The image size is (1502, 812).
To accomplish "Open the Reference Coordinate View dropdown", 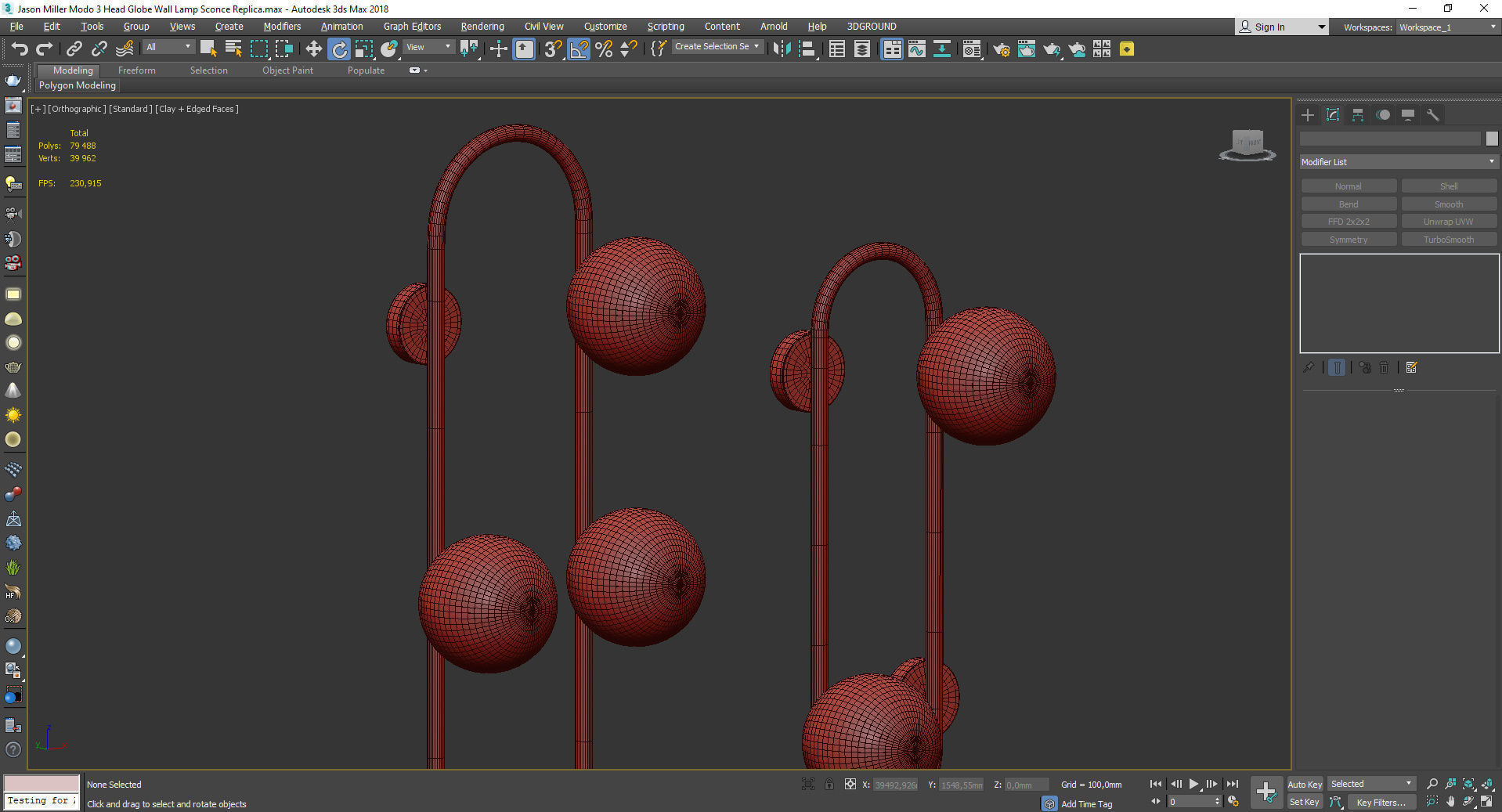I will click(x=428, y=47).
